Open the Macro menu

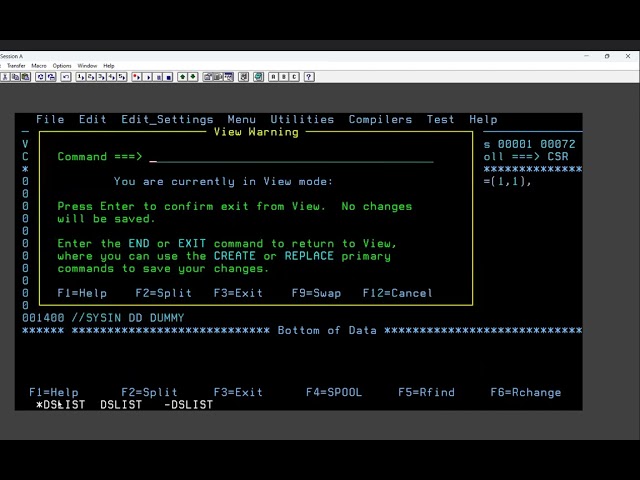click(x=39, y=66)
